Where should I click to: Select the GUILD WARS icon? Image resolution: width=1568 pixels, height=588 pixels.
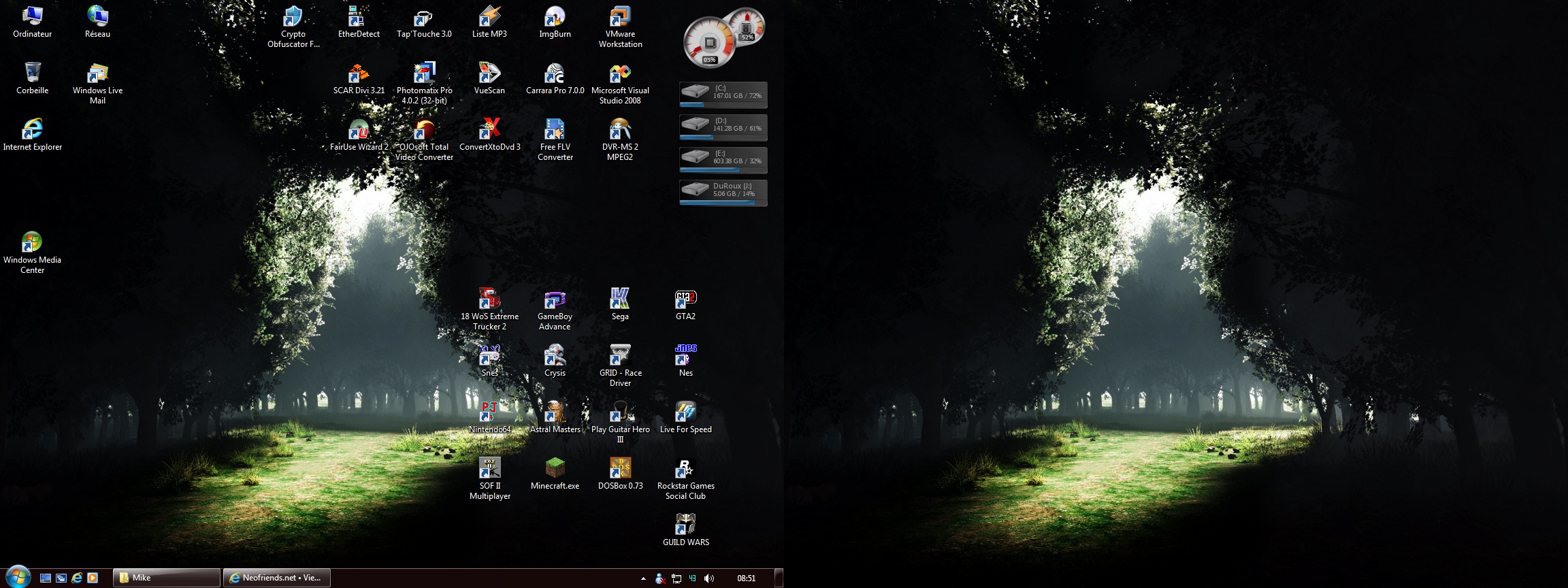685,525
